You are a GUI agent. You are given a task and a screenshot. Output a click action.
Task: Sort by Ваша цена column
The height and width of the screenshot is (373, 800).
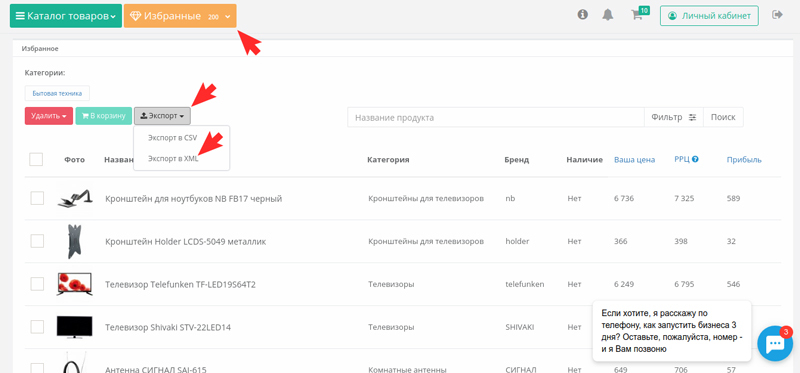[x=634, y=159]
